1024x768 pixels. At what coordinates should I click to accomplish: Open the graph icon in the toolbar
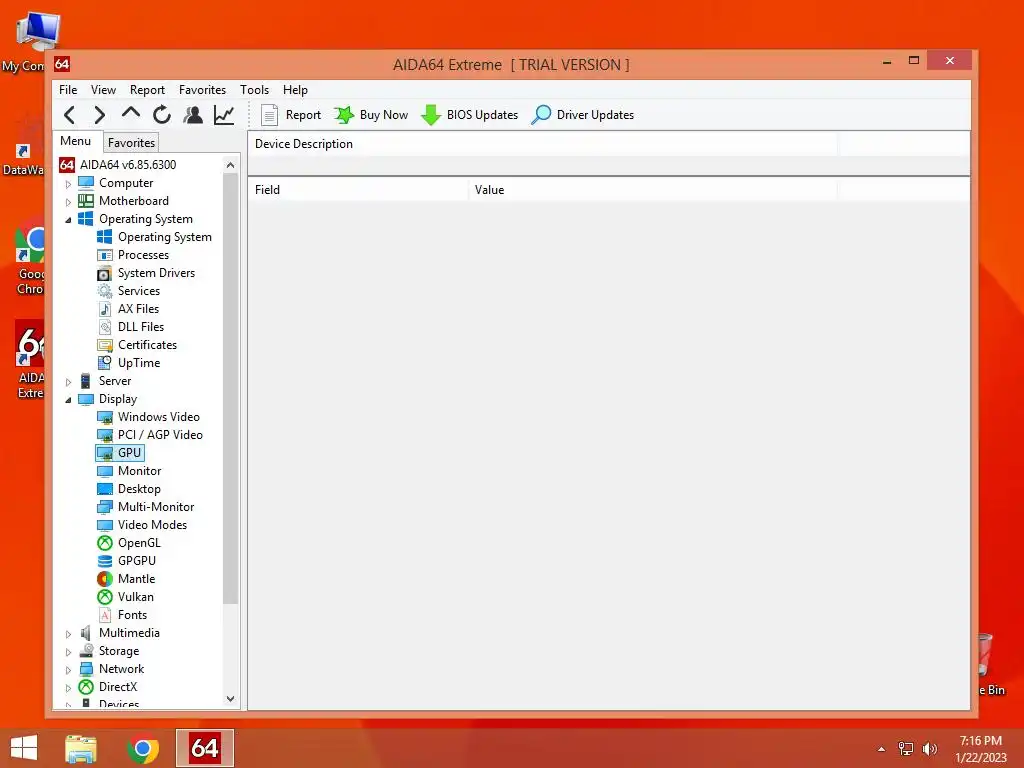[x=224, y=115]
